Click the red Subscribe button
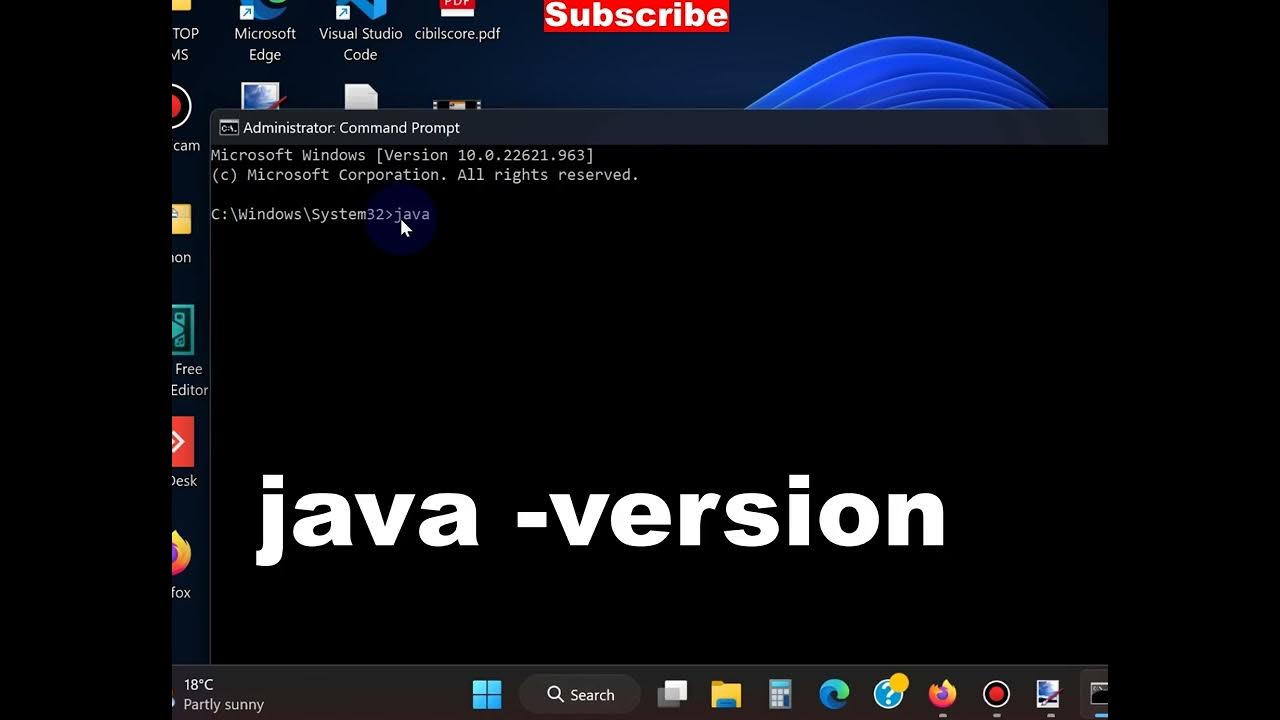The width and height of the screenshot is (1280, 720). (636, 15)
